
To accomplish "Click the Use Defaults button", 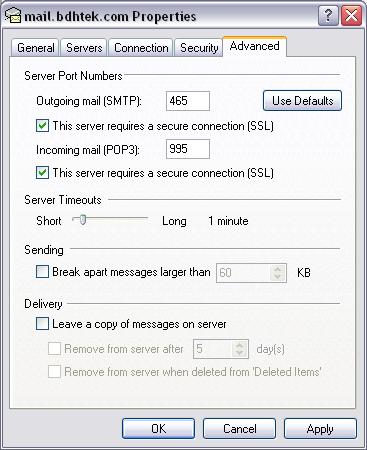I will coord(302,100).
